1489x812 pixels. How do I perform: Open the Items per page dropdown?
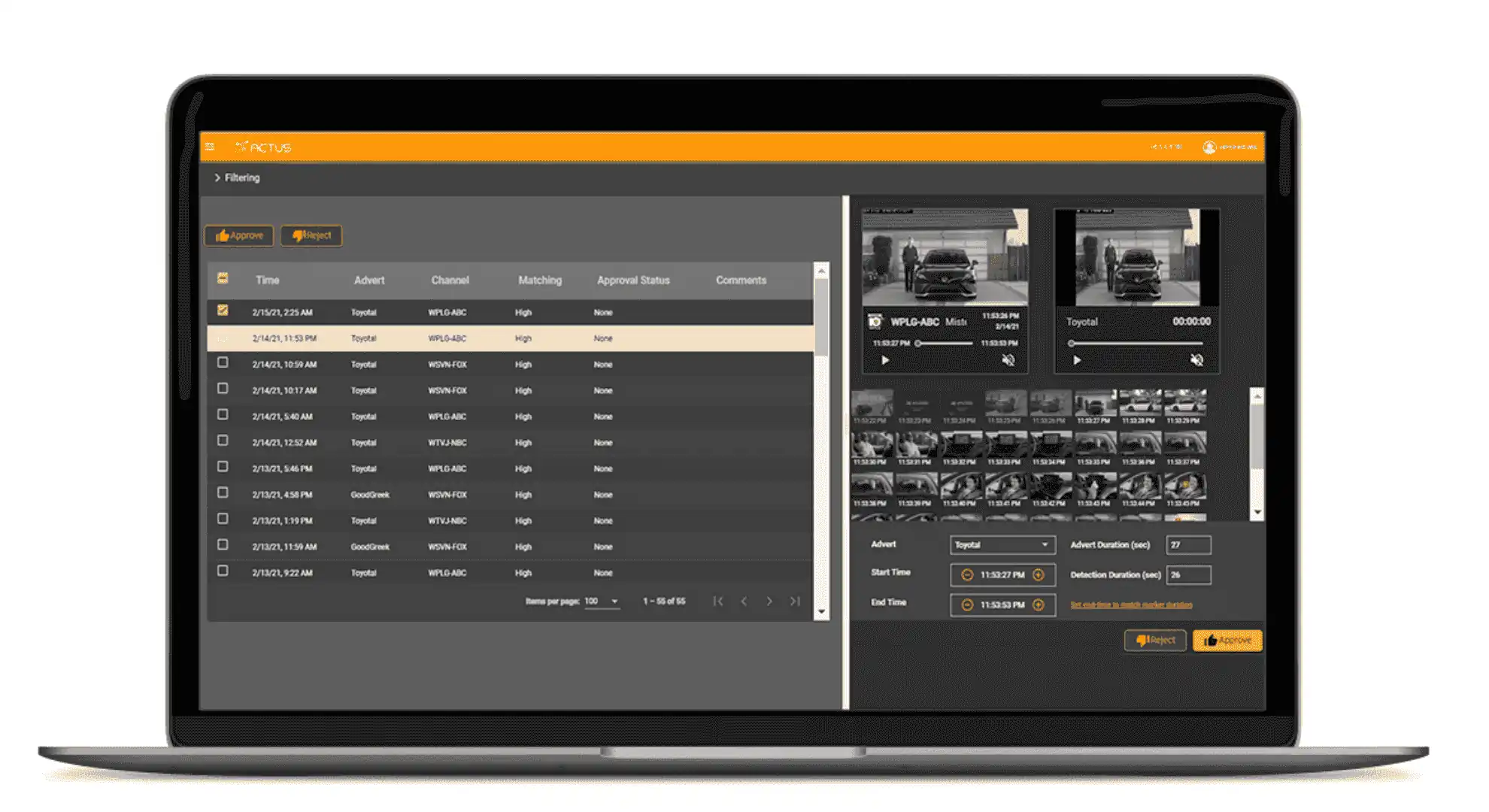602,601
